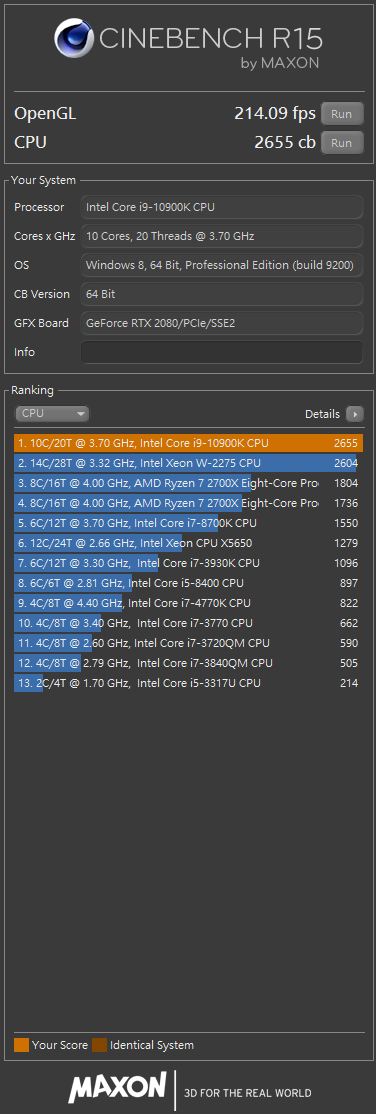Click the Info input field
Image resolution: width=376 pixels, height=1114 pixels.
(x=222, y=352)
